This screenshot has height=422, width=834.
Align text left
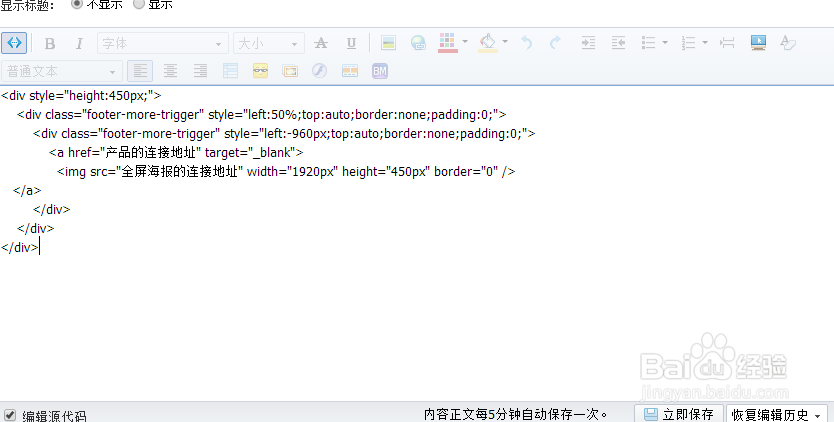140,71
